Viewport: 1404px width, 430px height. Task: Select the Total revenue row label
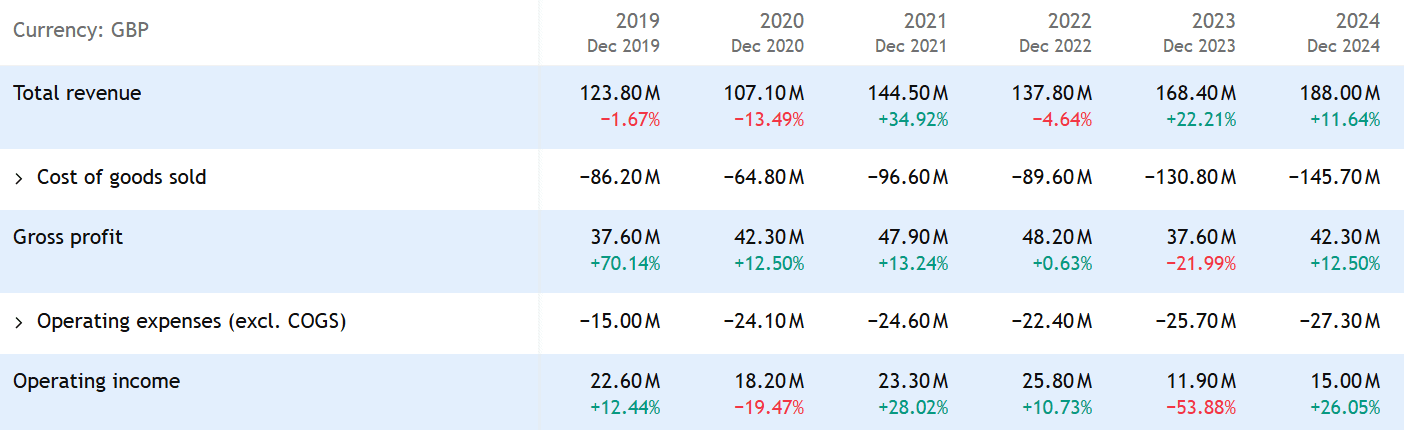pos(77,93)
